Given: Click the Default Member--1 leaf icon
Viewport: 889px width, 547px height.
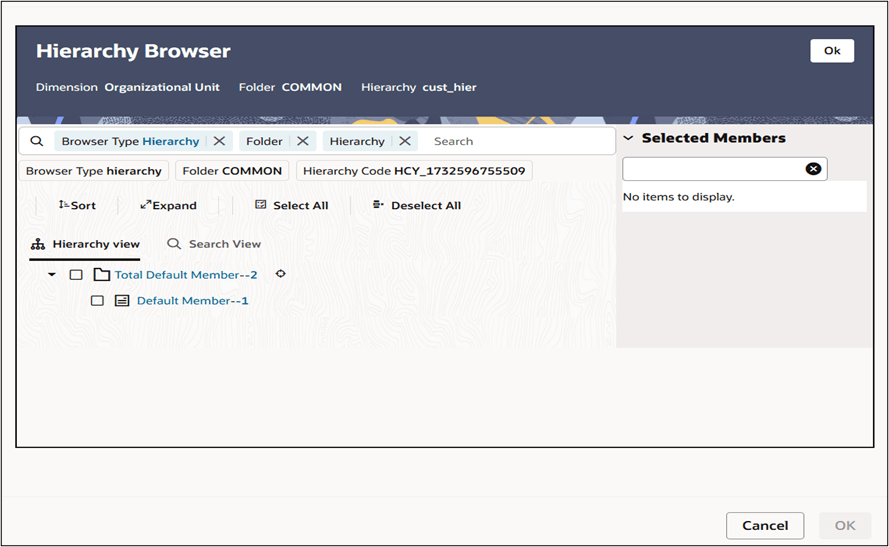Looking at the screenshot, I should 122,300.
